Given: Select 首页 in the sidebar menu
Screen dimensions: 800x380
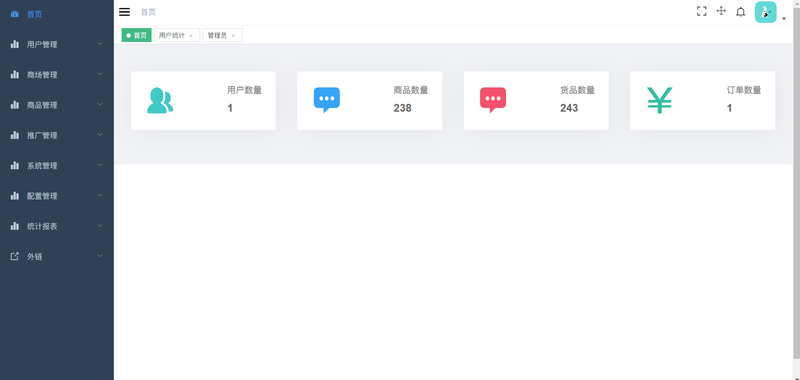Looking at the screenshot, I should pos(57,14).
